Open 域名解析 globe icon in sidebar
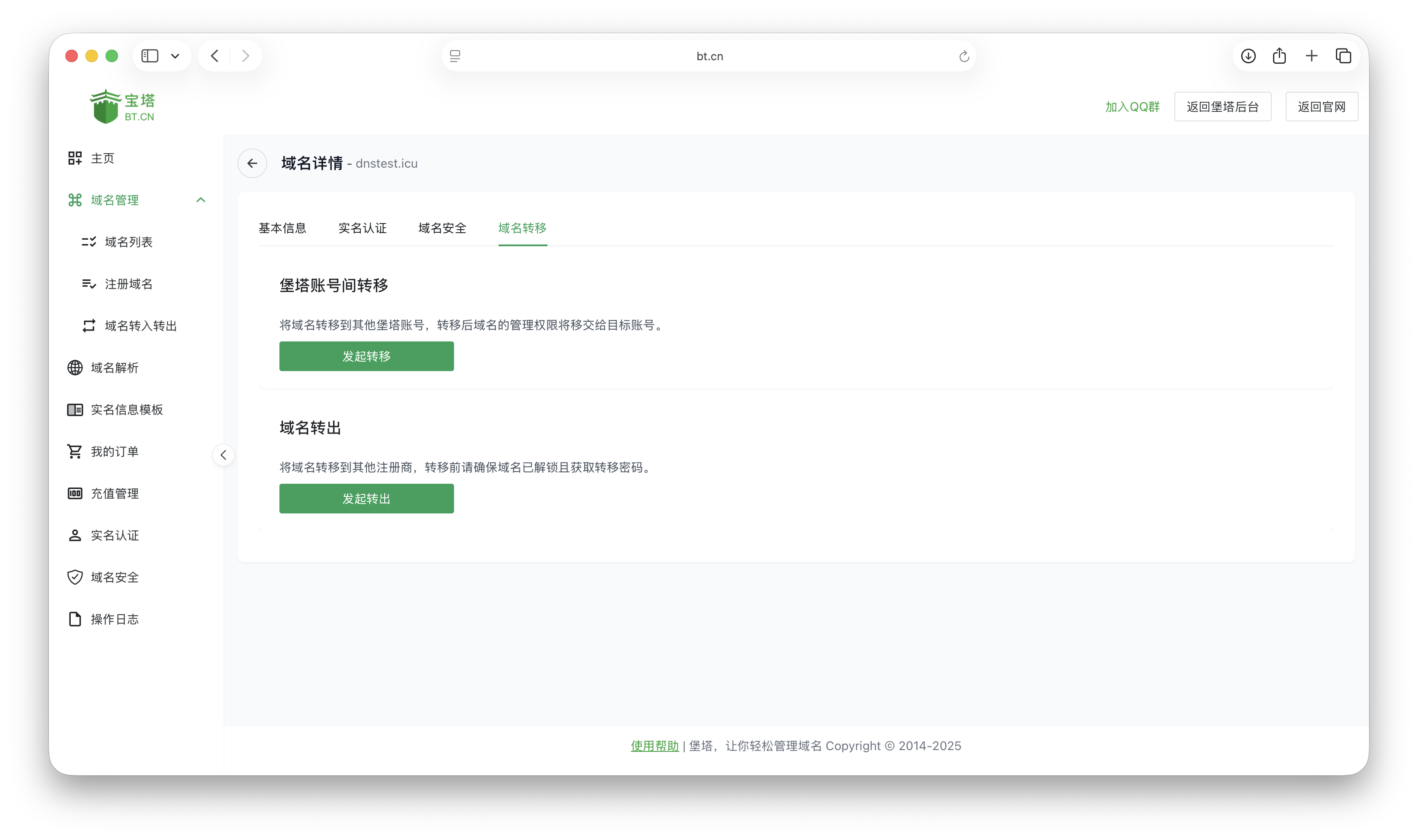The image size is (1418, 840). coord(75,368)
